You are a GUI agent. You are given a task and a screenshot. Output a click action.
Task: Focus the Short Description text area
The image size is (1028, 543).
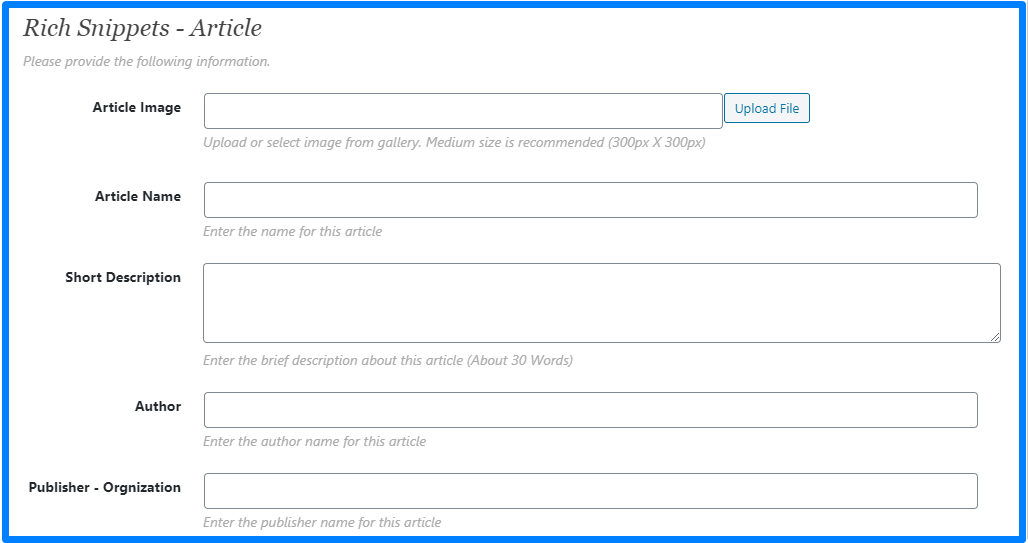(x=600, y=303)
